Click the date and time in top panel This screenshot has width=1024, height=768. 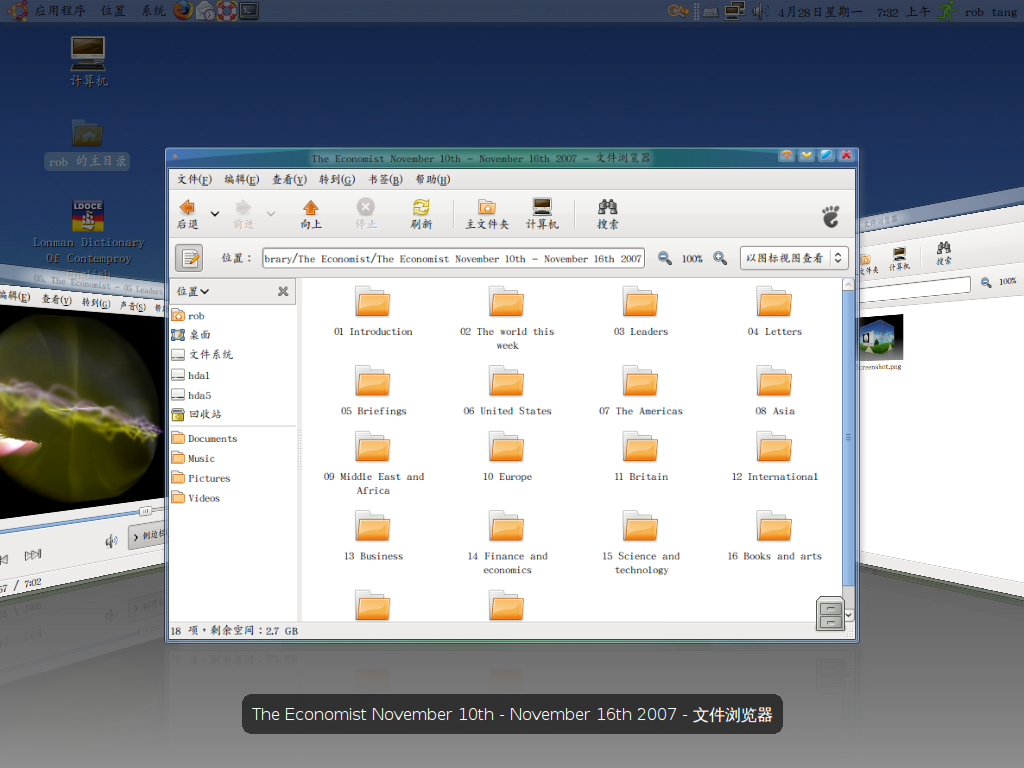tap(854, 12)
